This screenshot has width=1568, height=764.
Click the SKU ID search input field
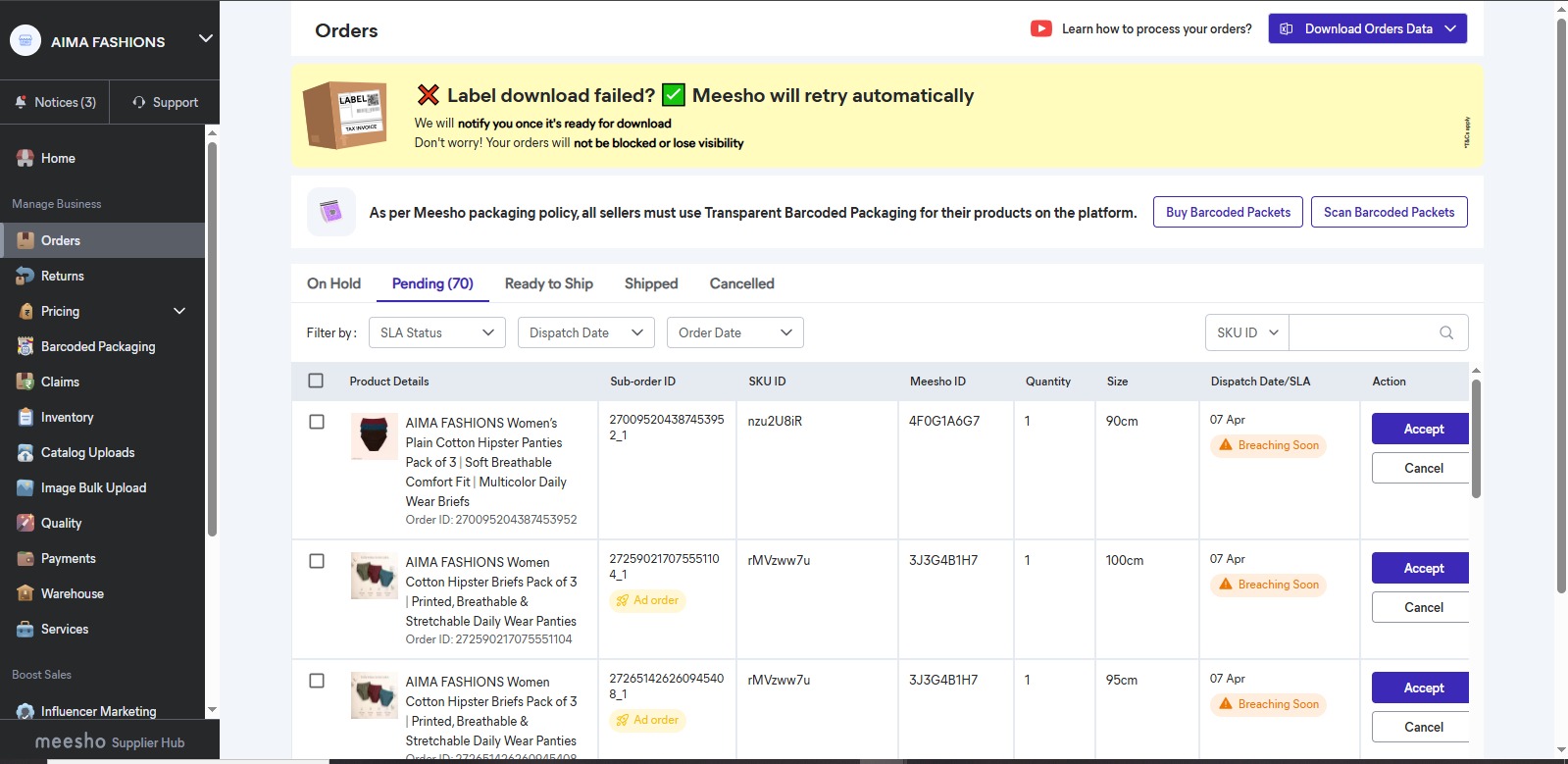pos(1361,332)
